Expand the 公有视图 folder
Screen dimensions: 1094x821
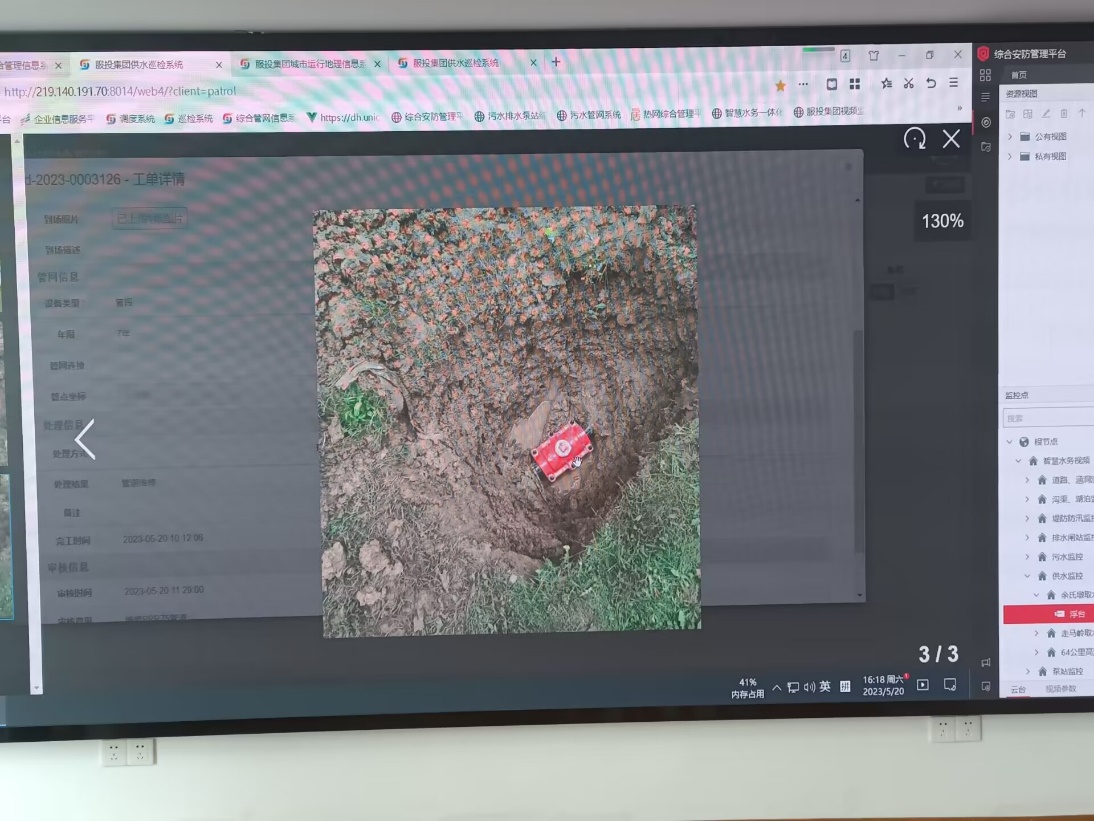(x=1010, y=136)
